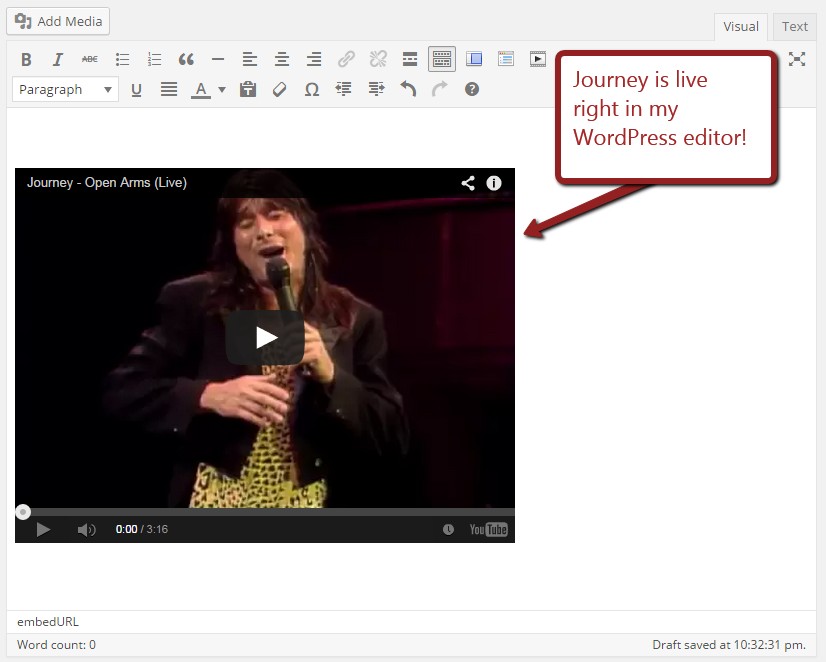Click the list window toolbar icon
This screenshot has width=826, height=662.
pyautogui.click(x=506, y=58)
